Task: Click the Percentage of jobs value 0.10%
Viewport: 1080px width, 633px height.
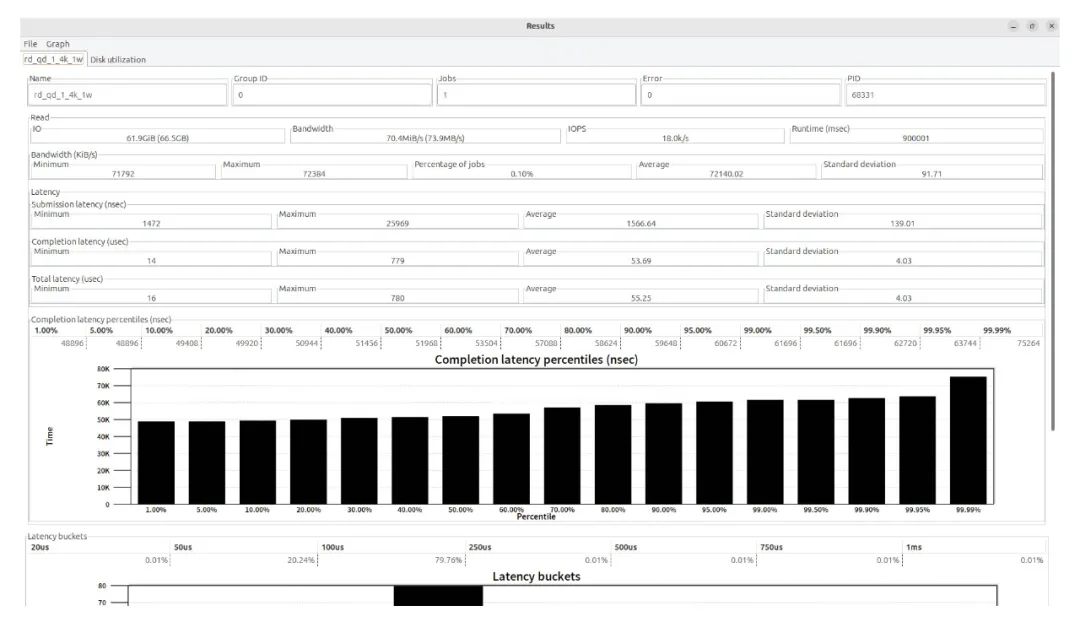Action: coord(521,174)
